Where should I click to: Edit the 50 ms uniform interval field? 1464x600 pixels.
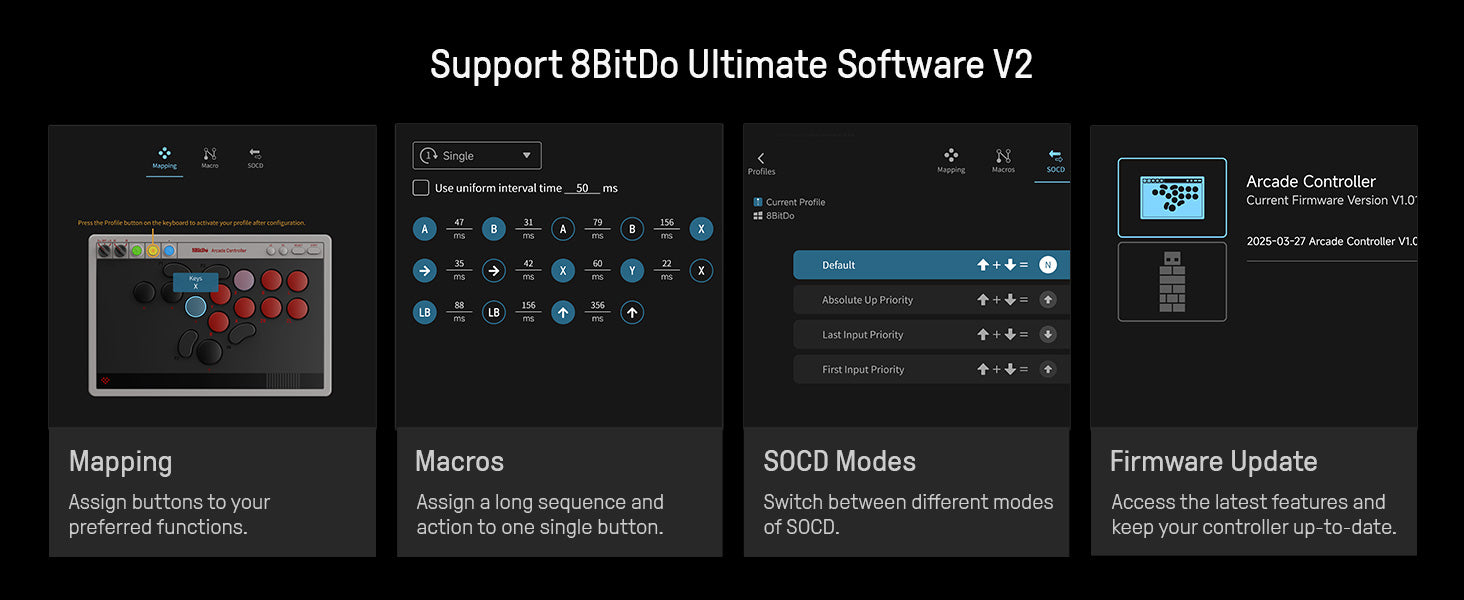click(x=581, y=188)
